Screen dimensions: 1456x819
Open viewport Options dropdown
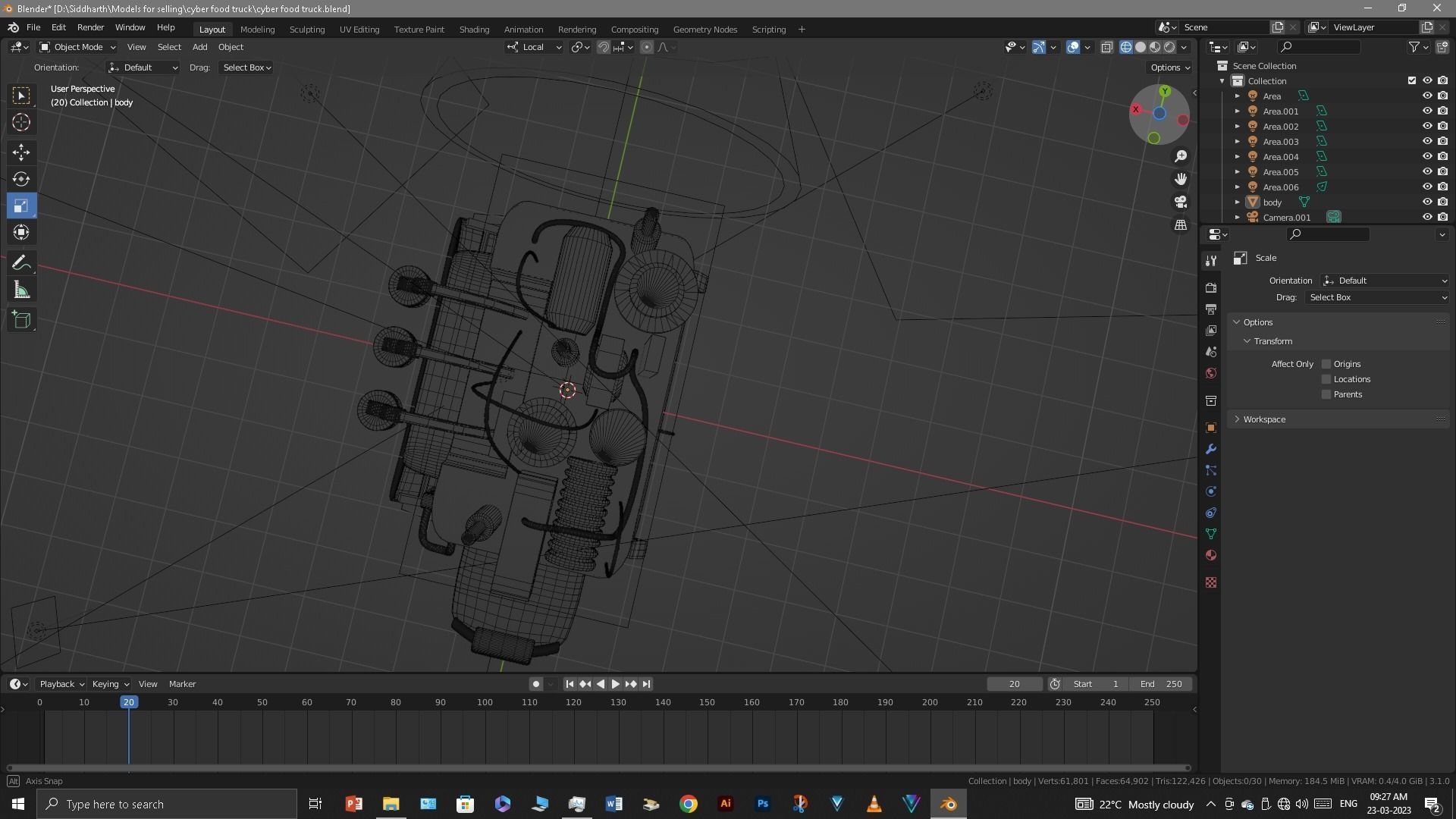[x=1170, y=67]
